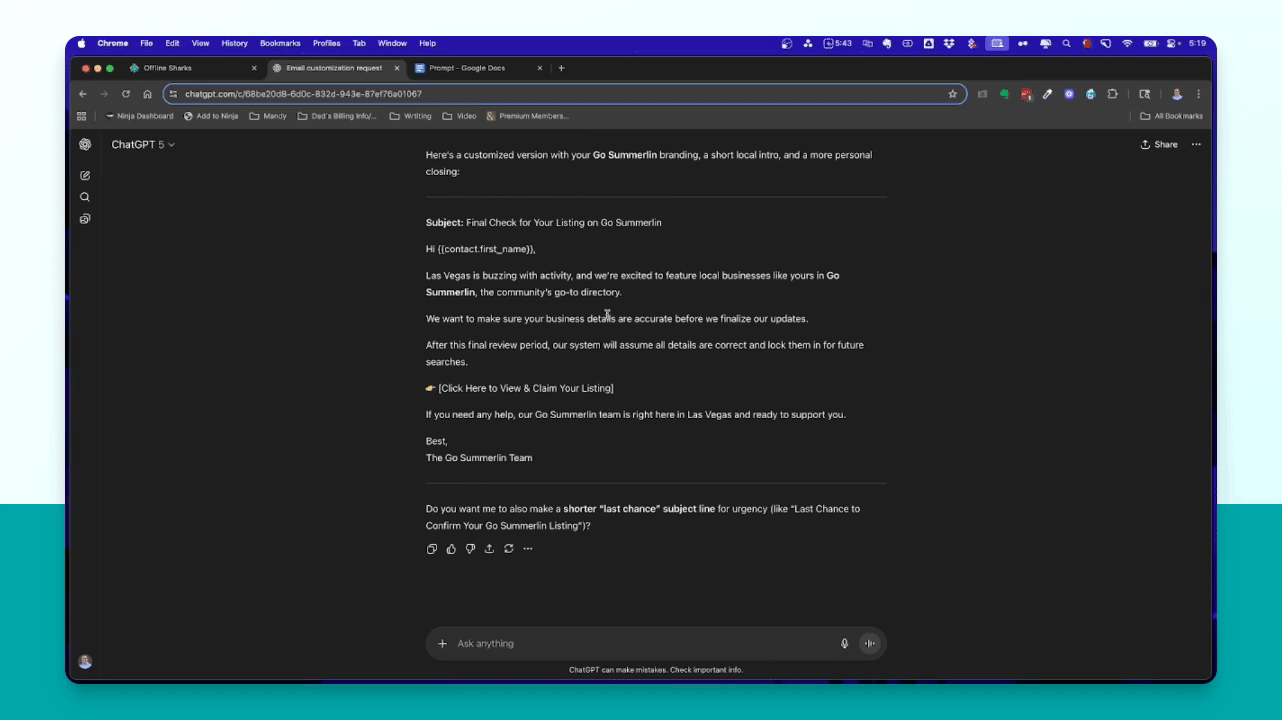
Task: Open conversation options three-dot menu
Action: [x=1196, y=144]
